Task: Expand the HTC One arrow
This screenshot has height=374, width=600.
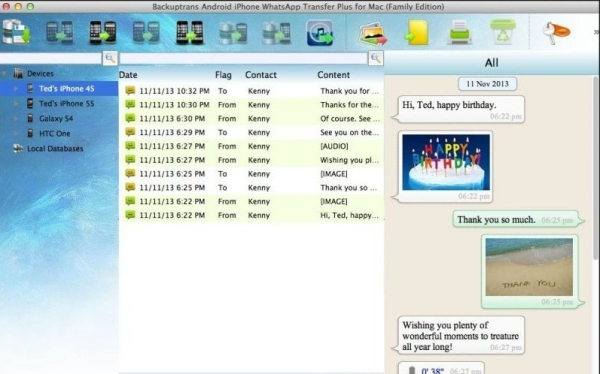Action: pyautogui.click(x=16, y=134)
